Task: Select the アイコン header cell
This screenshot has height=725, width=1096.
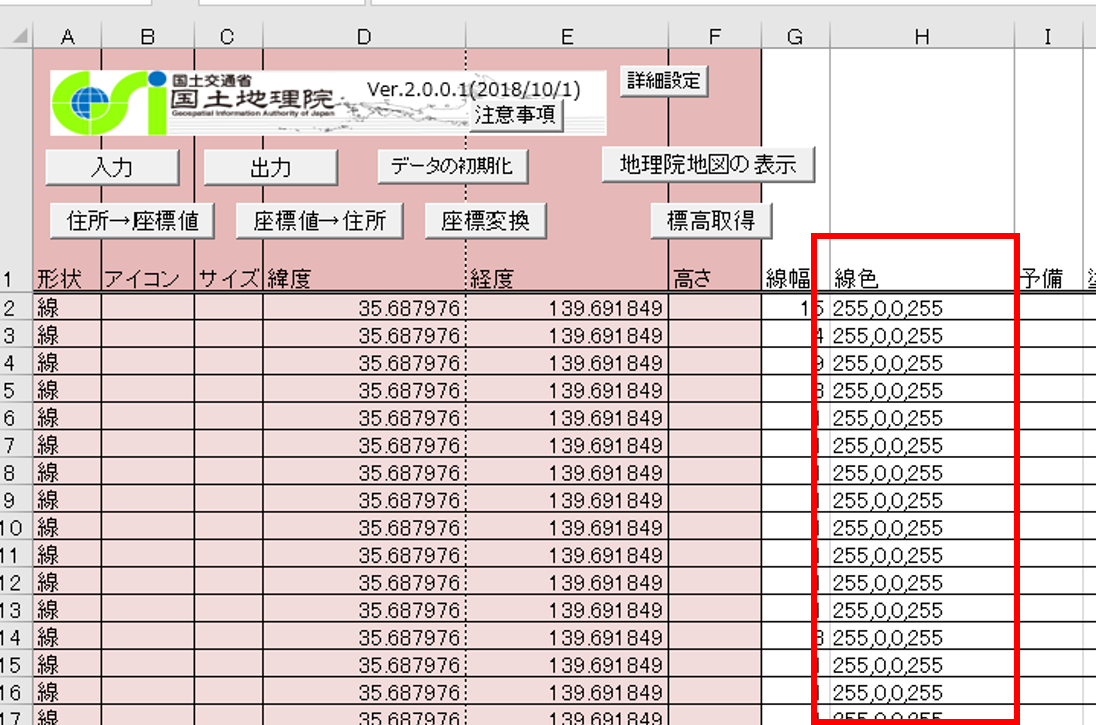Action: [x=147, y=279]
